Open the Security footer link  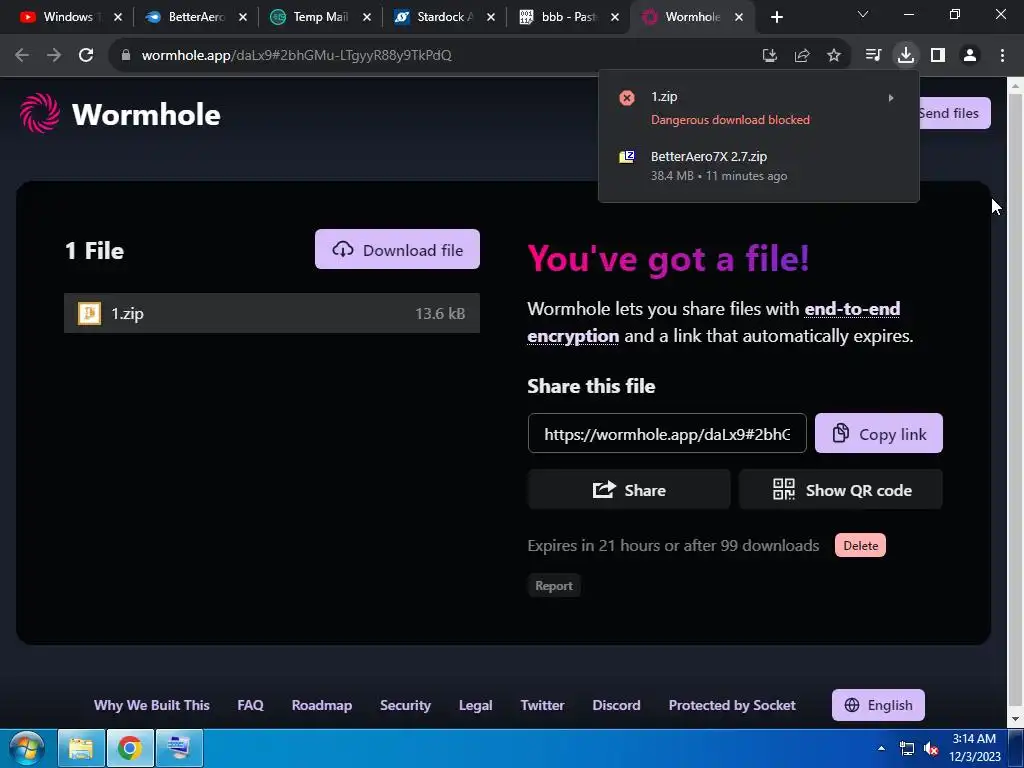click(406, 705)
